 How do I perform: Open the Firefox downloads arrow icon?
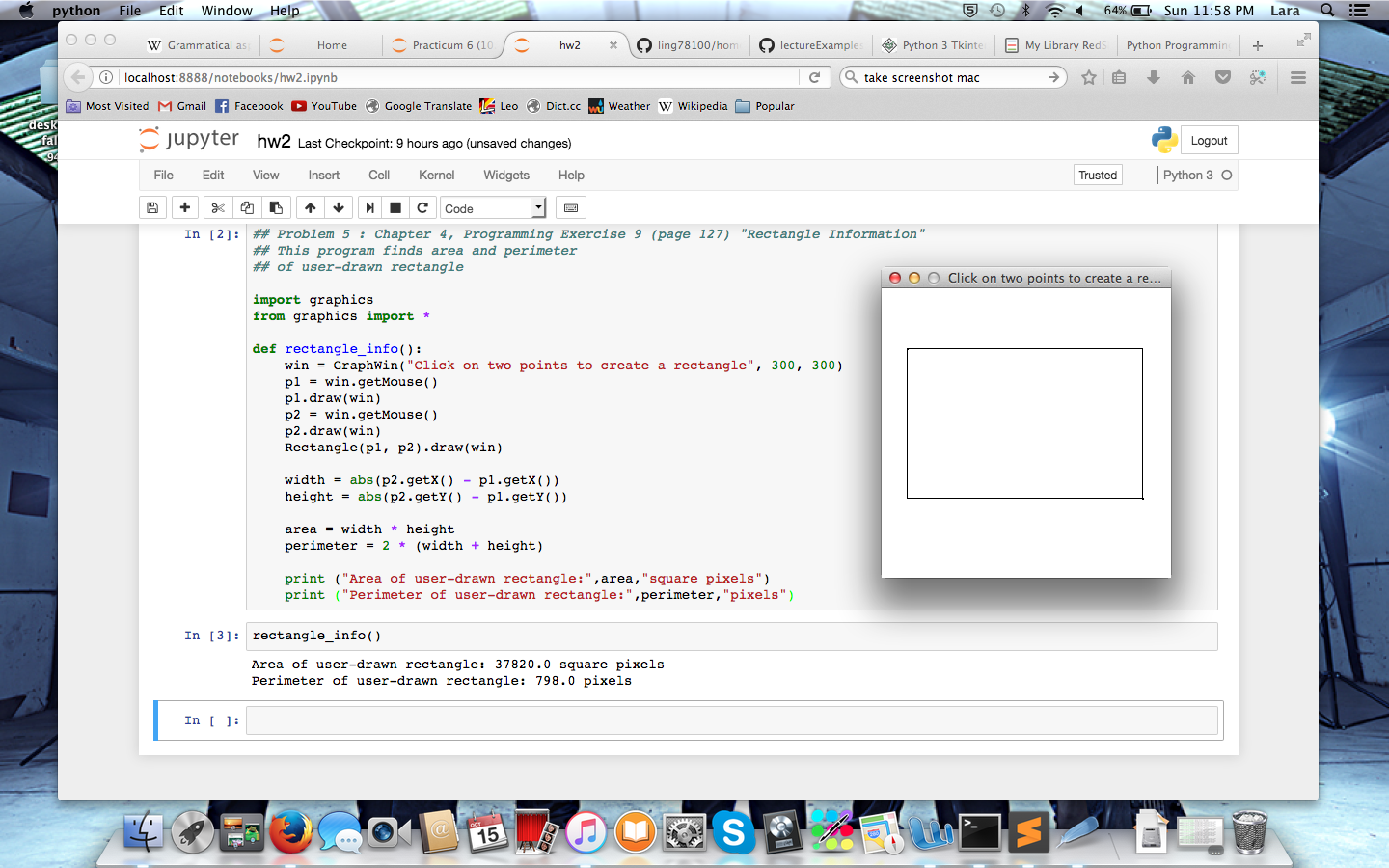pyautogui.click(x=1154, y=77)
